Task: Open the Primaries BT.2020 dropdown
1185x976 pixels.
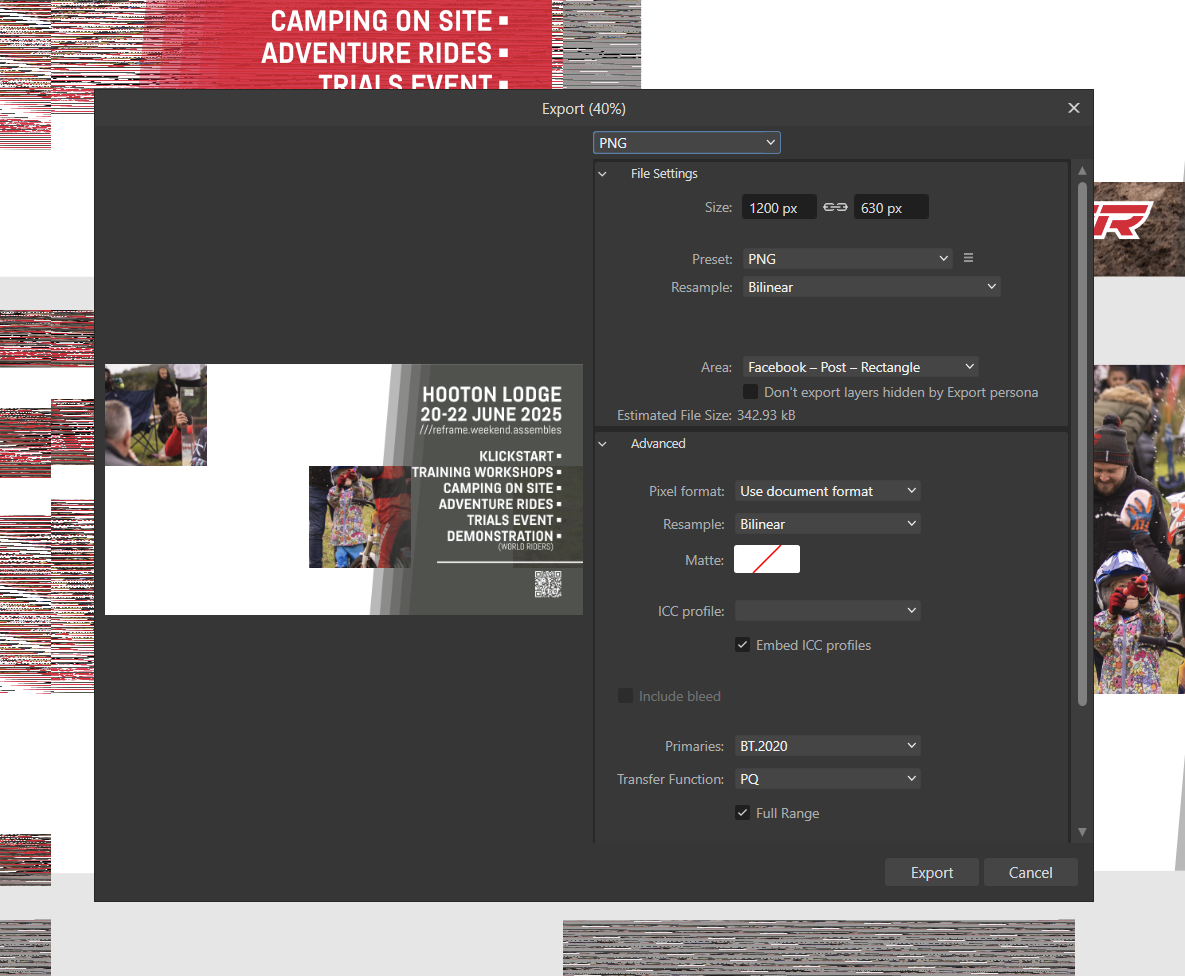Action: pos(828,746)
